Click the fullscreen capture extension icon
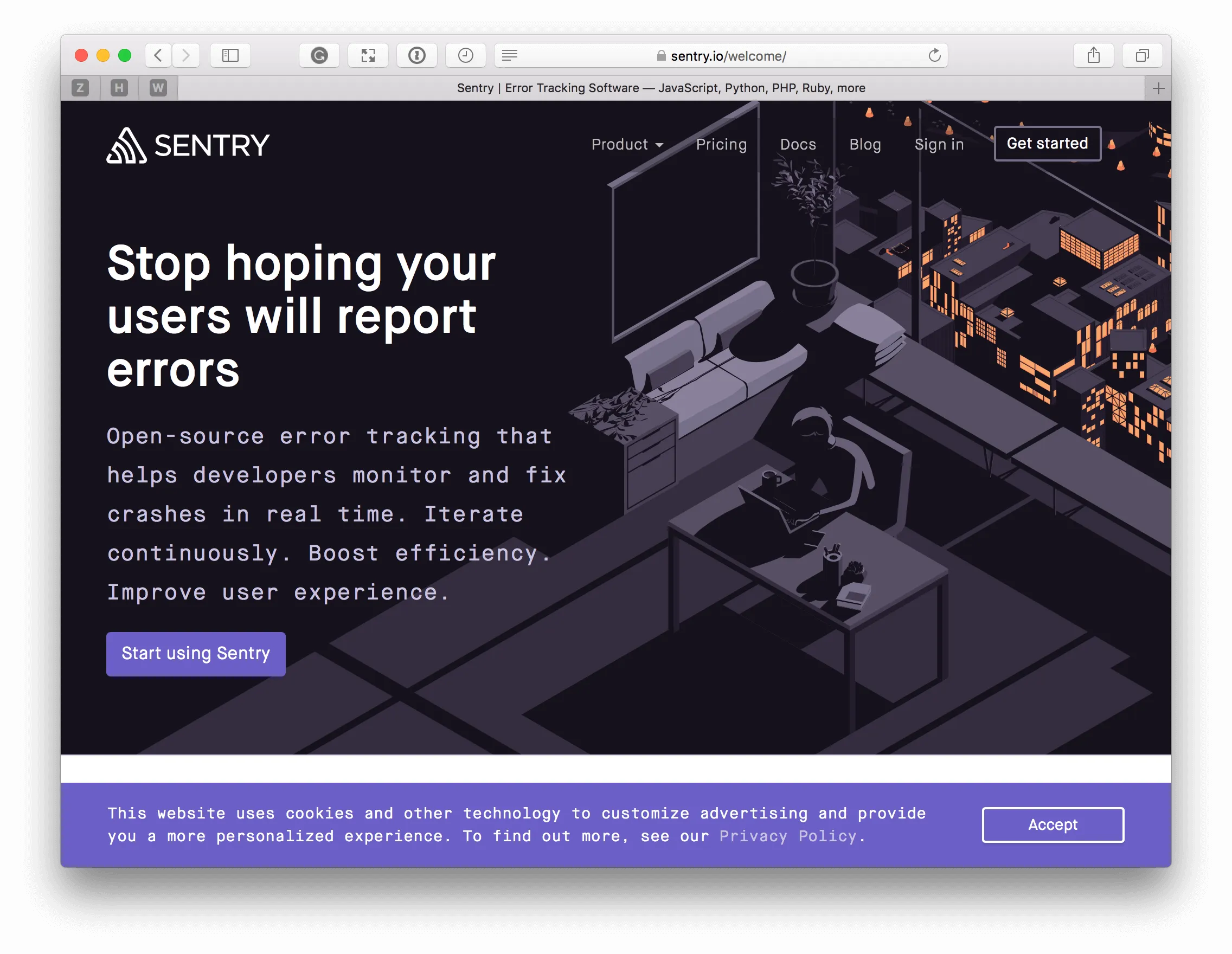The width and height of the screenshot is (1232, 954). point(368,55)
